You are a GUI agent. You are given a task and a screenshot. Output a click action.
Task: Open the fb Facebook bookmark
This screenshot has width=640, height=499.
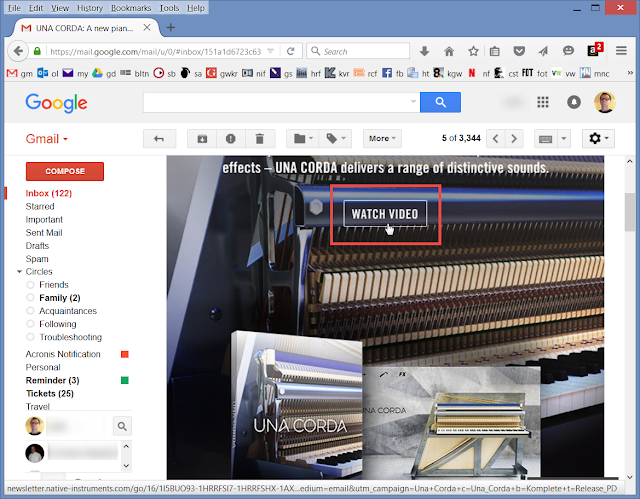[x=393, y=73]
